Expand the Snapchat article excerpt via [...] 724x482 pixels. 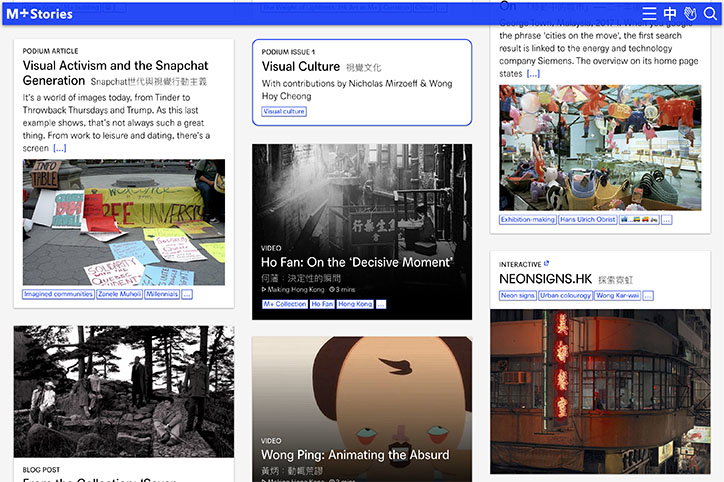60,148
